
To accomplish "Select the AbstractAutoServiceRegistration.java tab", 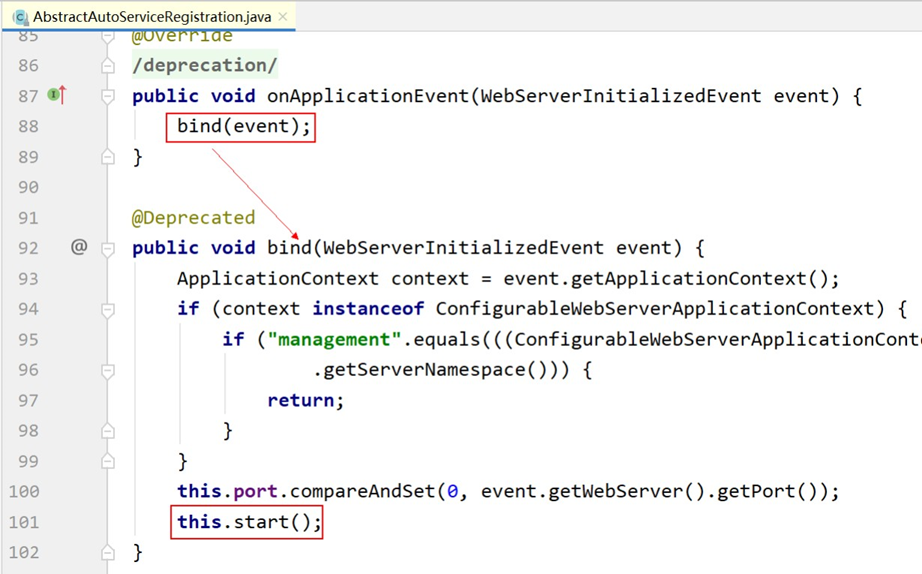I will tap(148, 16).
